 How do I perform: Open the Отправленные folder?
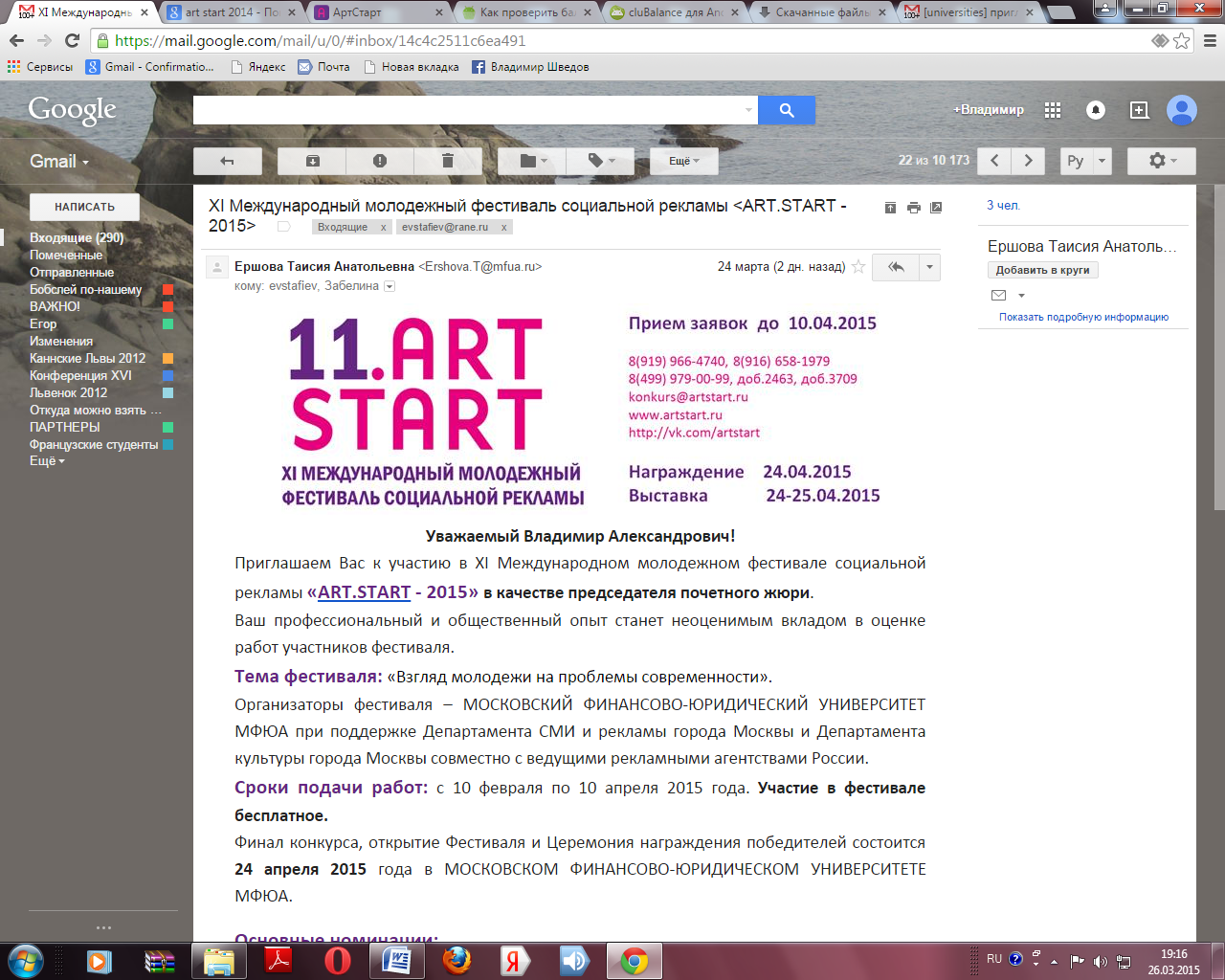click(72, 272)
